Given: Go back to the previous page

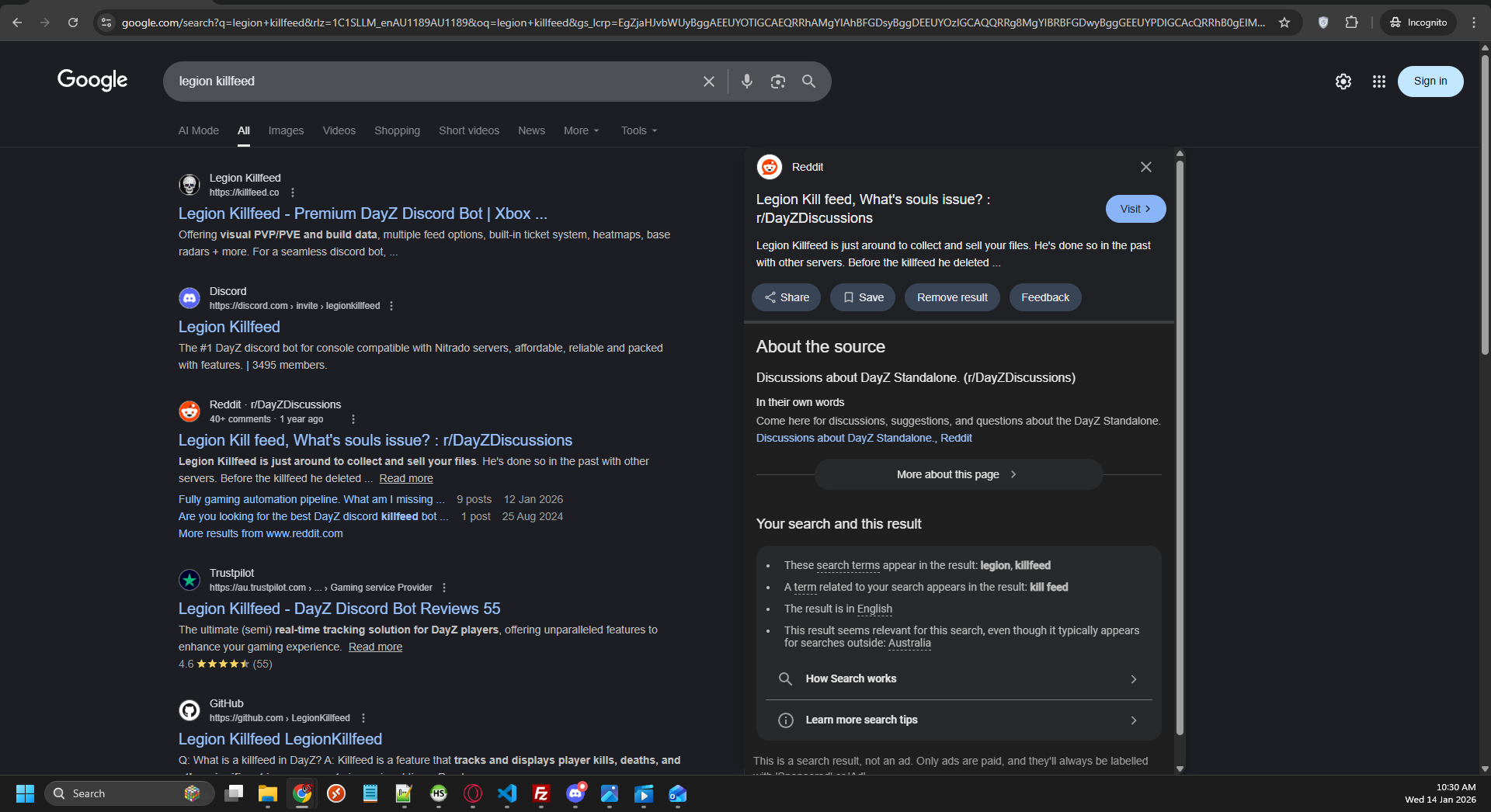Looking at the screenshot, I should pos(17,23).
